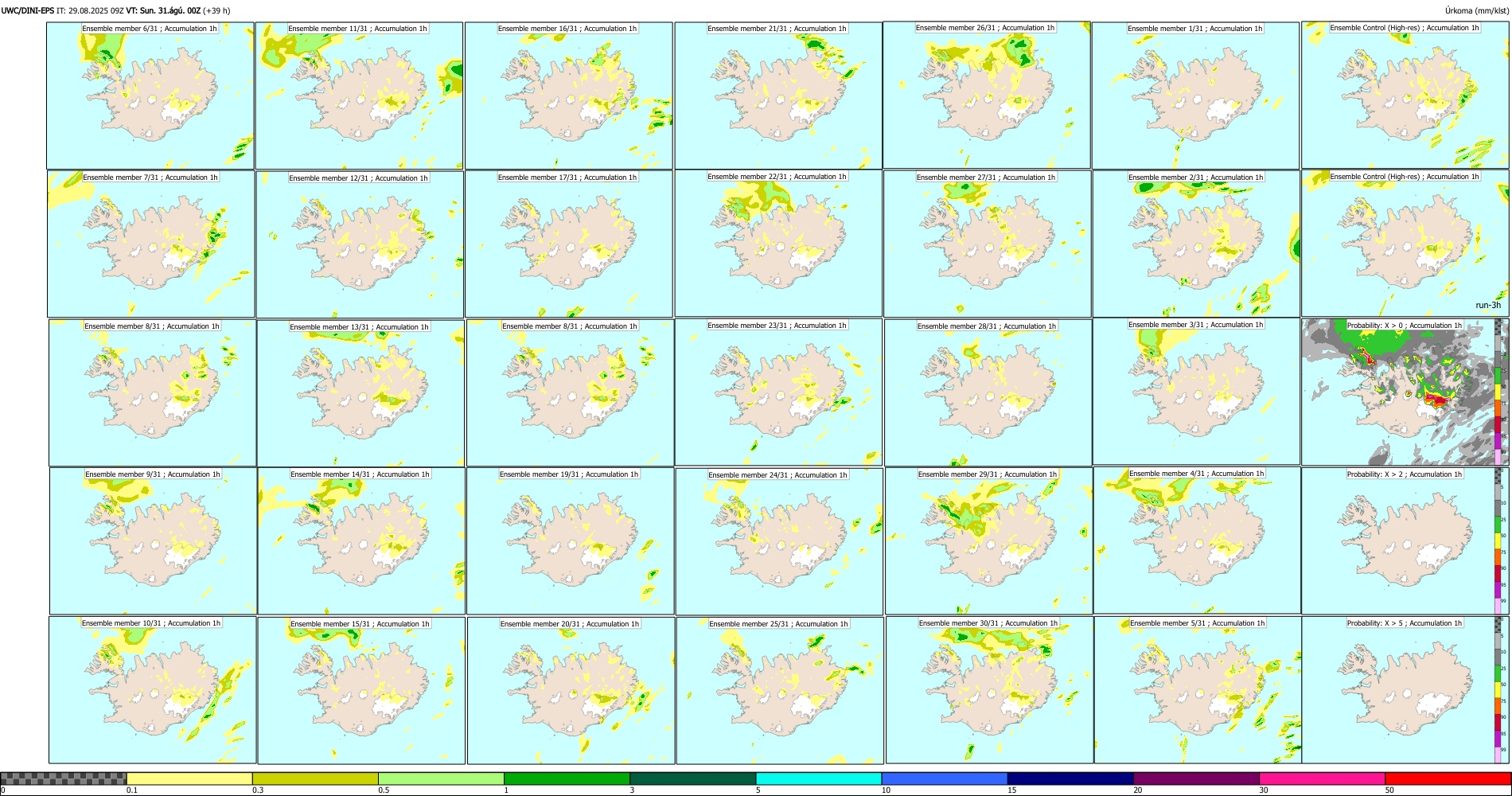
Task: Select the Ensemble member 10/31 map
Action: click(152, 690)
